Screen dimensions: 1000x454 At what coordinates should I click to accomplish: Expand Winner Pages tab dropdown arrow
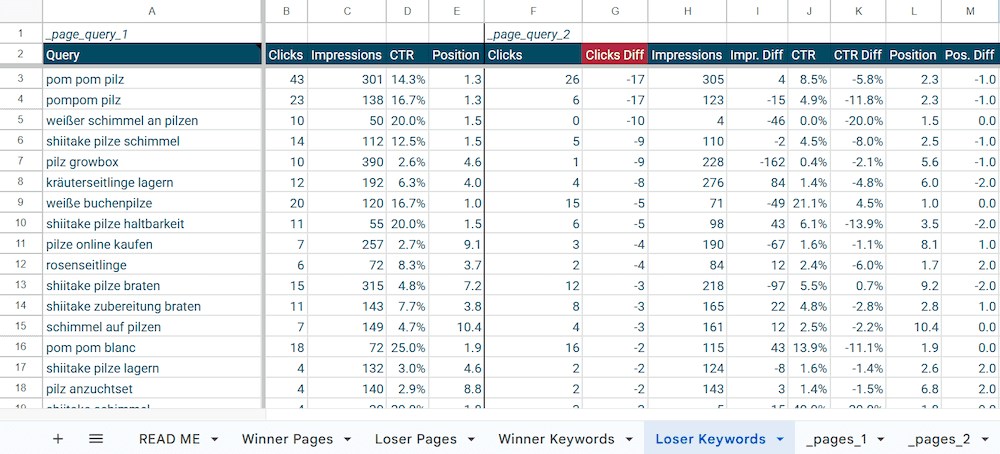coord(348,439)
